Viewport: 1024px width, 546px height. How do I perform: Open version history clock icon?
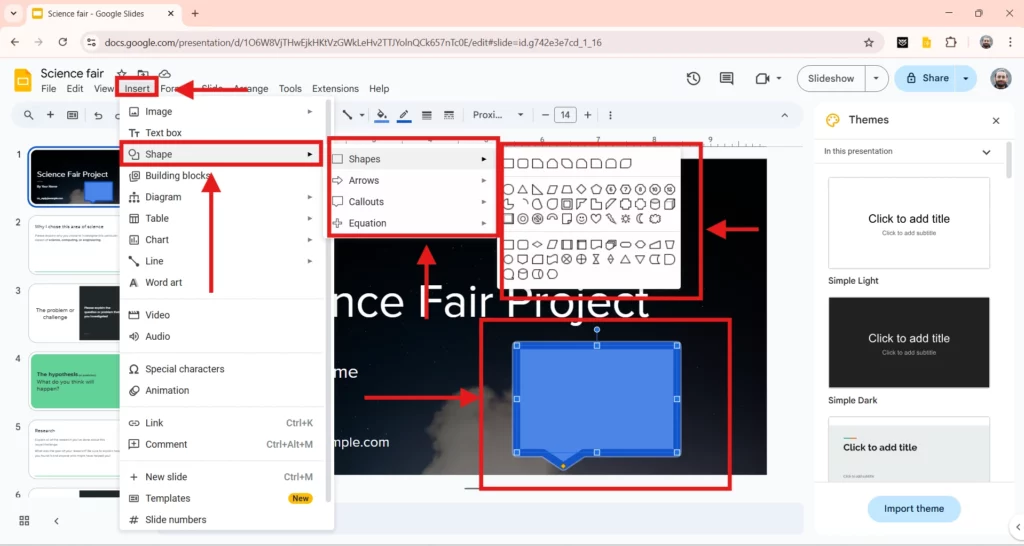pyautogui.click(x=693, y=79)
